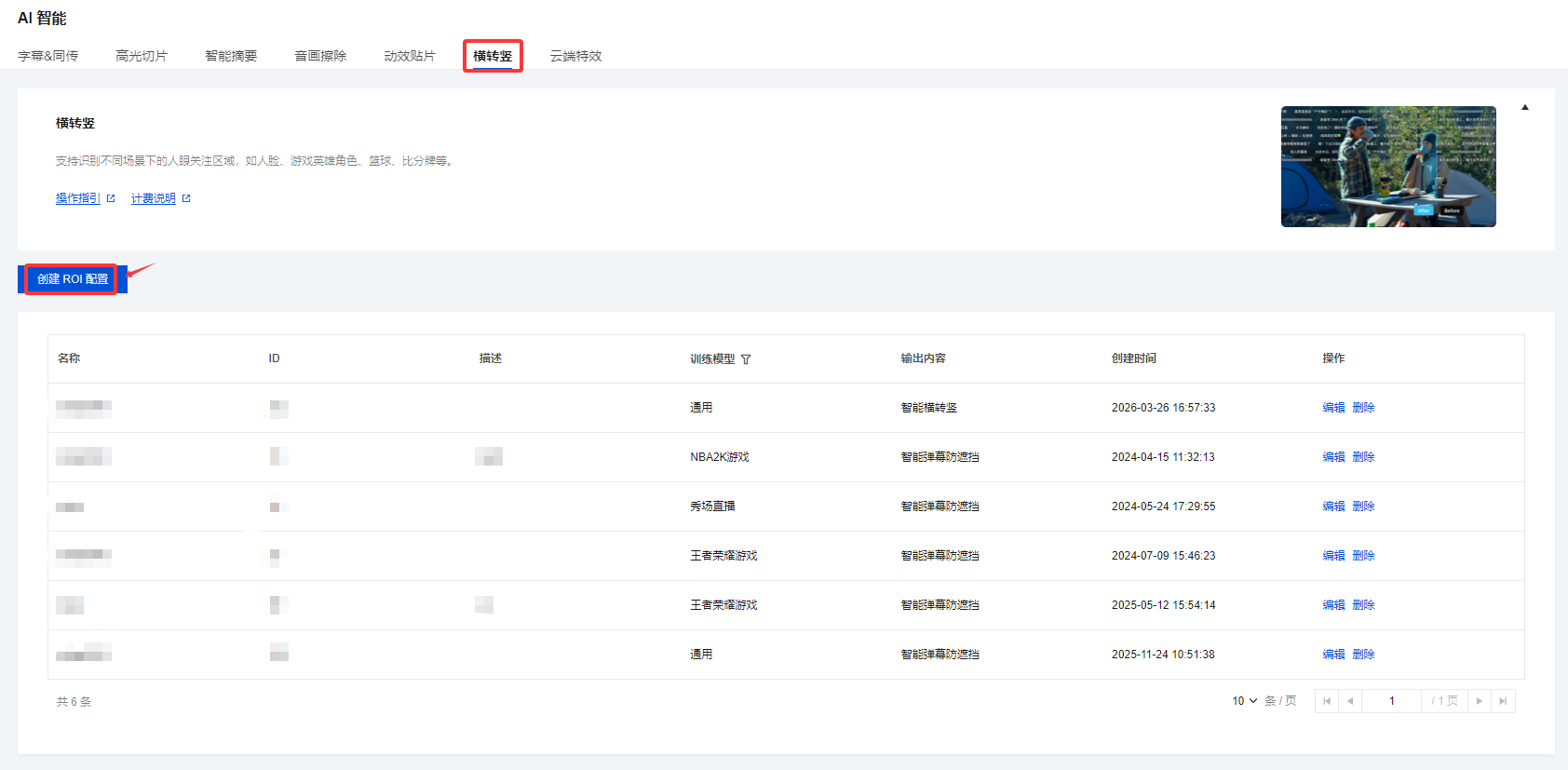Open the 10 条/页 page size dropdown
Image resolution: width=1568 pixels, height=770 pixels.
click(x=1245, y=701)
